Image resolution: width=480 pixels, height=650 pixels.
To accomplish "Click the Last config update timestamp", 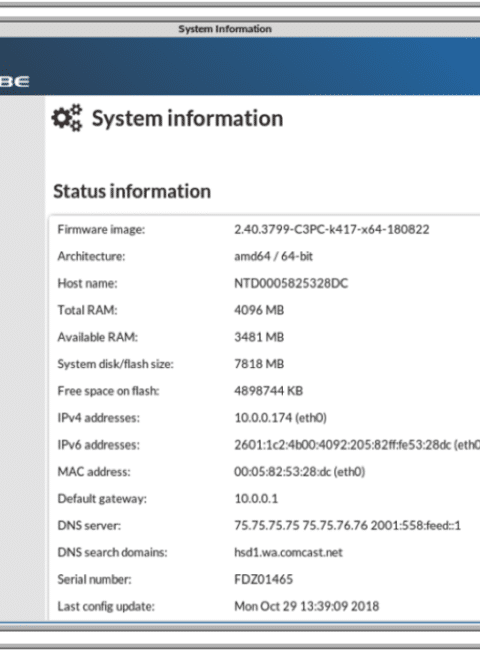I will (x=306, y=606).
